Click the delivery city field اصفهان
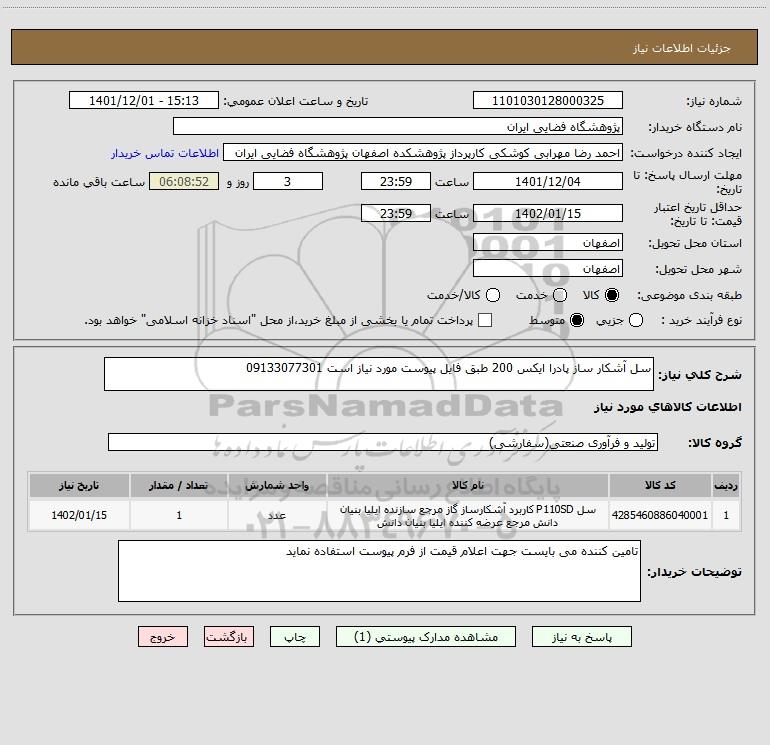Screen dimensions: 770x745 pos(548,269)
